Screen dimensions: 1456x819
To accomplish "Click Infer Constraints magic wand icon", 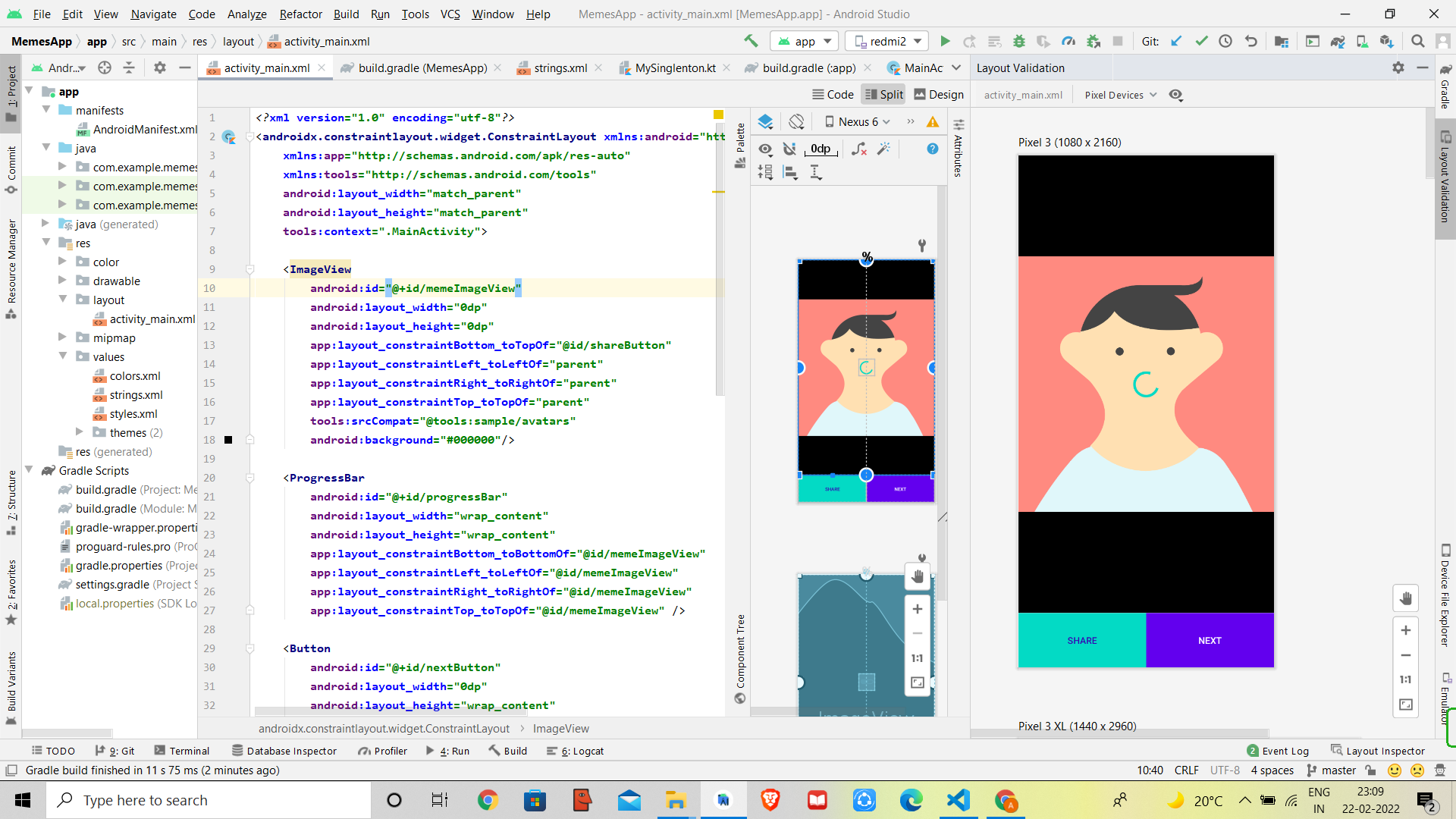I will [x=883, y=149].
